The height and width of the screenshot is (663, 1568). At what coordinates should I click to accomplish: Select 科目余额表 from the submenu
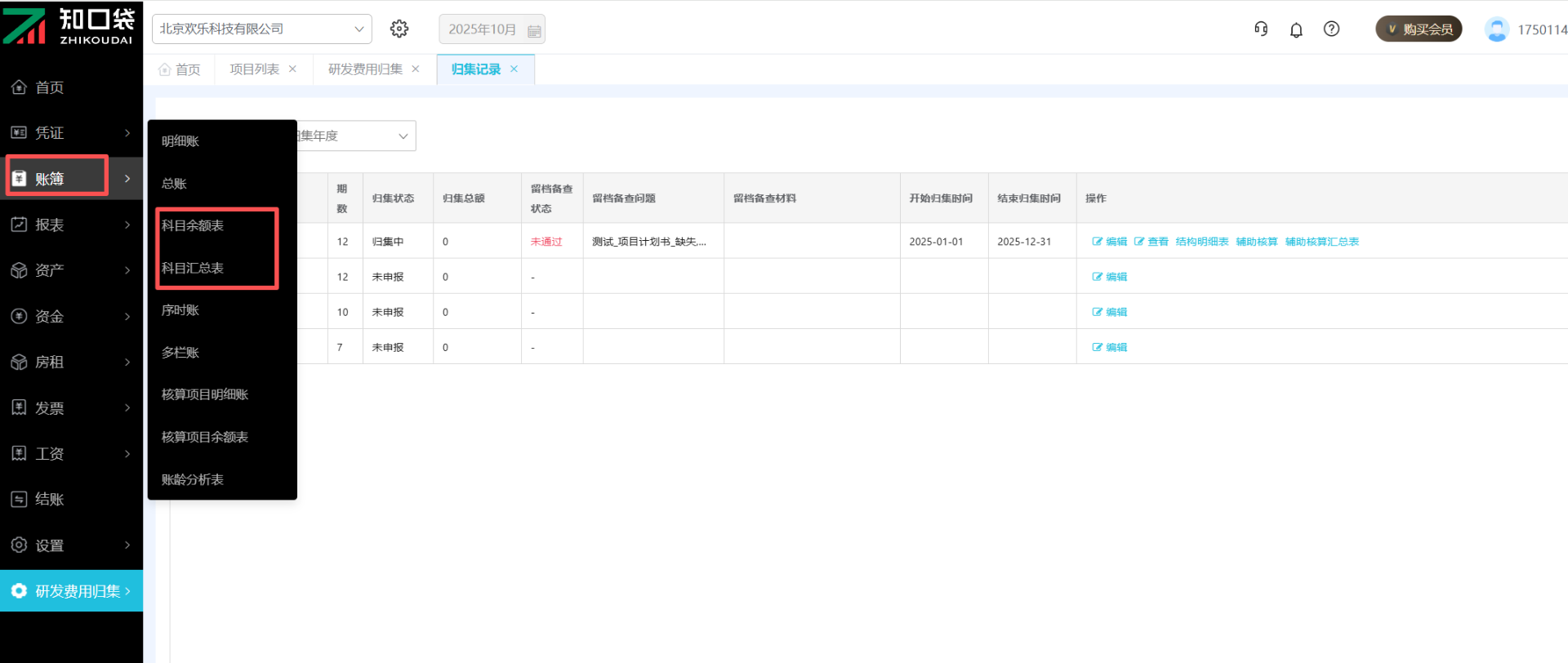[x=193, y=226]
